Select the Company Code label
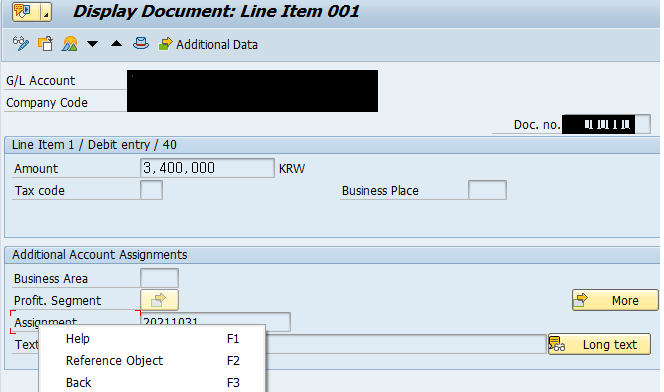664x392 pixels. point(47,102)
